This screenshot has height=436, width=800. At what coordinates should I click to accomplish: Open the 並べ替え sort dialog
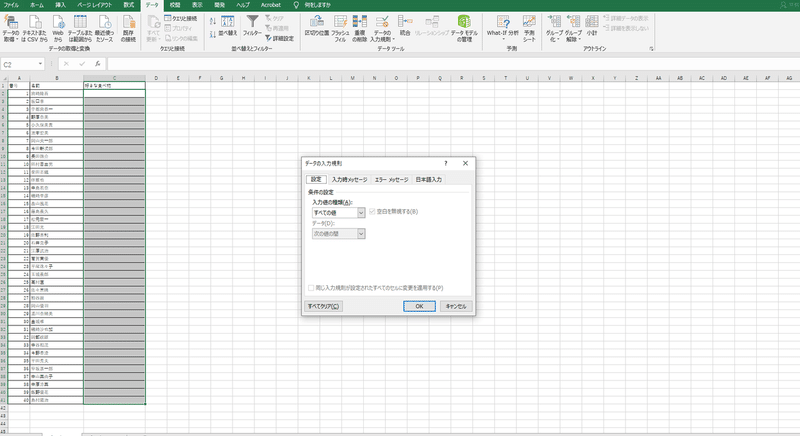pyautogui.click(x=228, y=25)
